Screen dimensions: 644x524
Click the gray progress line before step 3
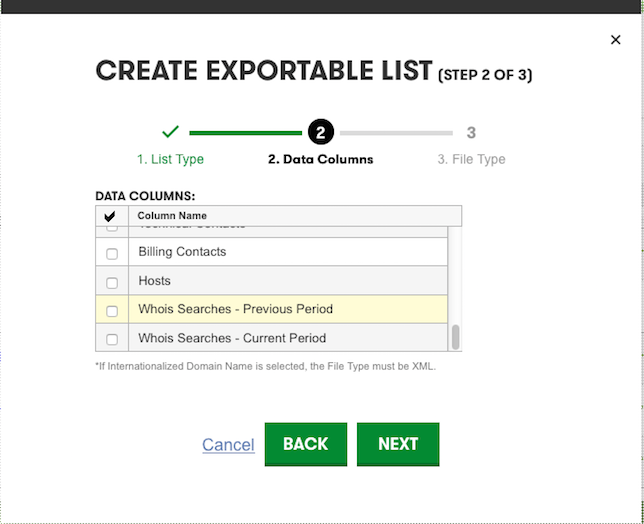click(396, 133)
